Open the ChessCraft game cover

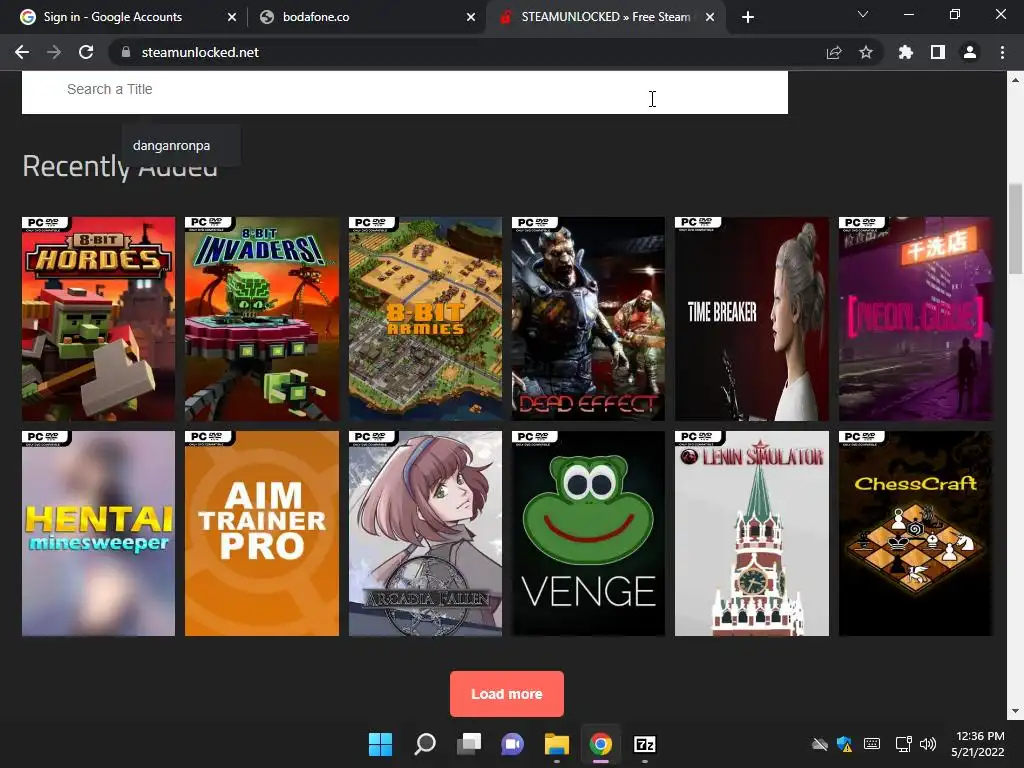coord(915,533)
